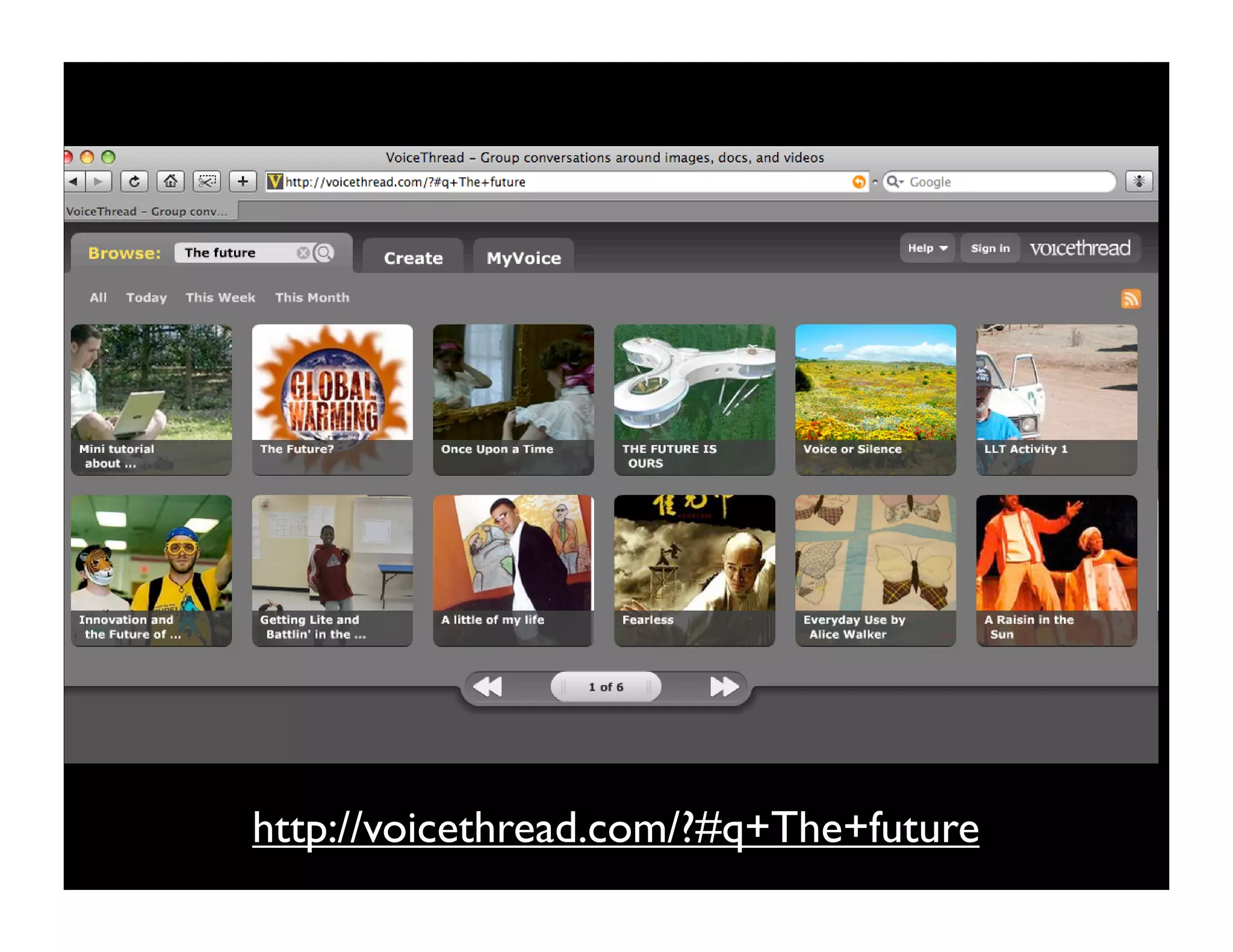Clear the Browse search field text
The width and height of the screenshot is (1233, 952).
[303, 253]
